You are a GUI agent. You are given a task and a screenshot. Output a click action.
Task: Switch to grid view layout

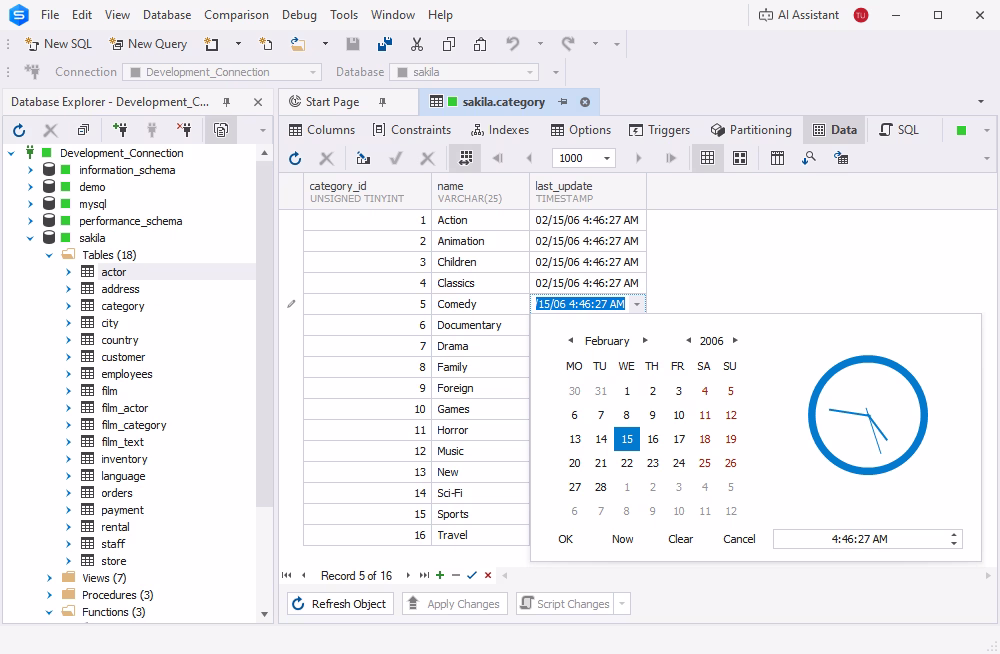707,158
